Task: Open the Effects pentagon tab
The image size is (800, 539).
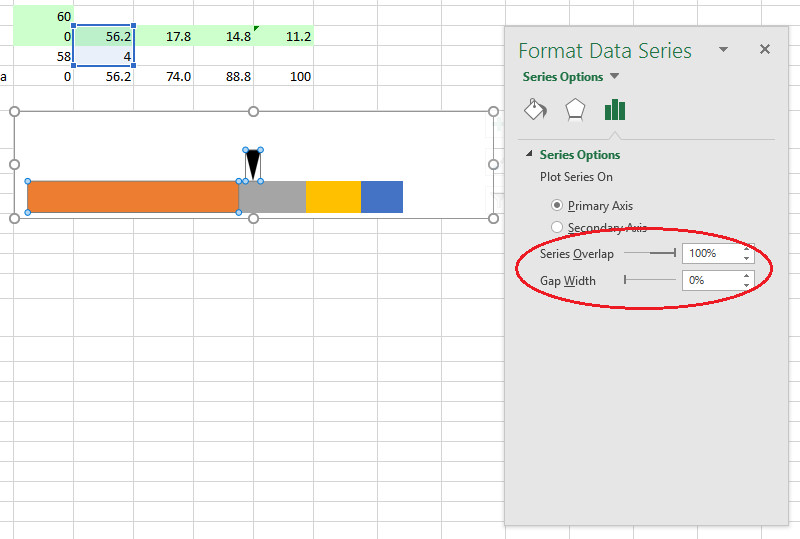Action: [575, 109]
